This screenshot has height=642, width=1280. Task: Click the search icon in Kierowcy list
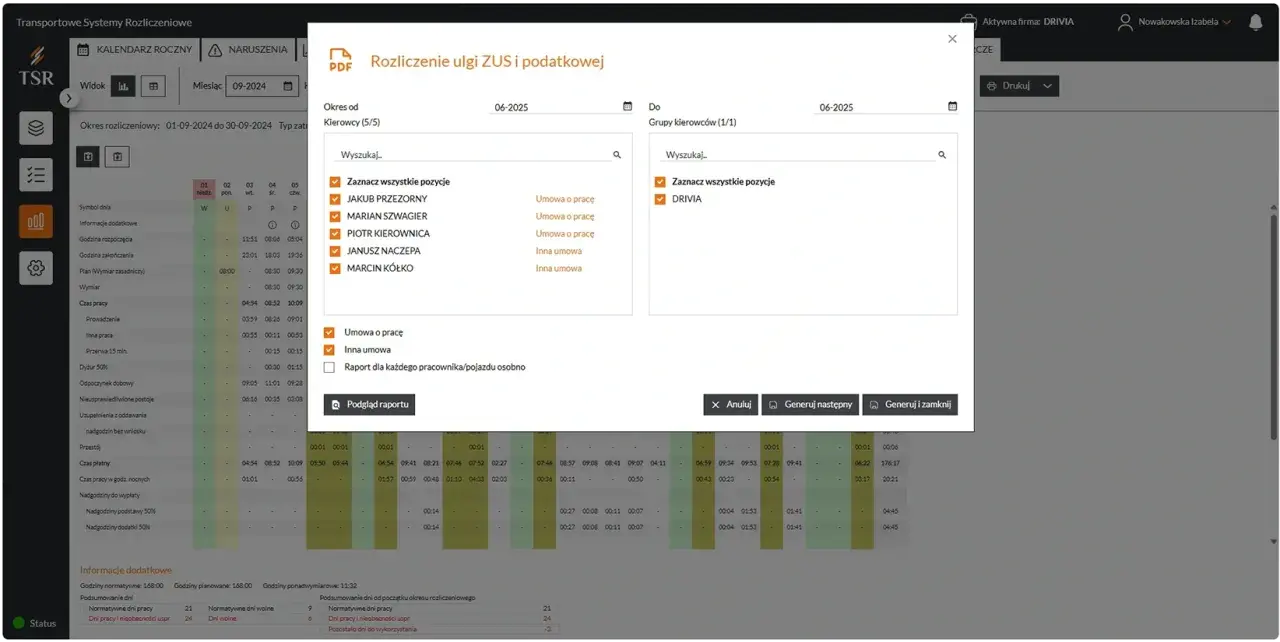pos(617,155)
